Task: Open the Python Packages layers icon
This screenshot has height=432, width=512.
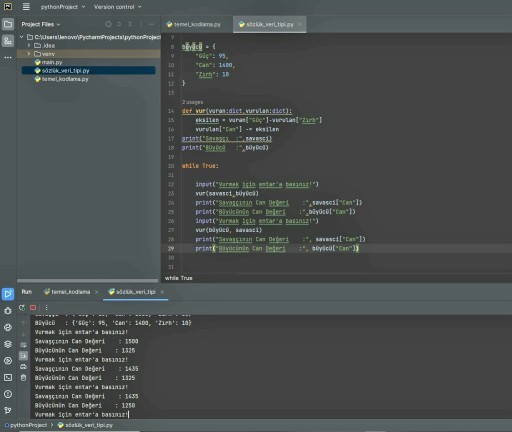Action: coord(8,344)
